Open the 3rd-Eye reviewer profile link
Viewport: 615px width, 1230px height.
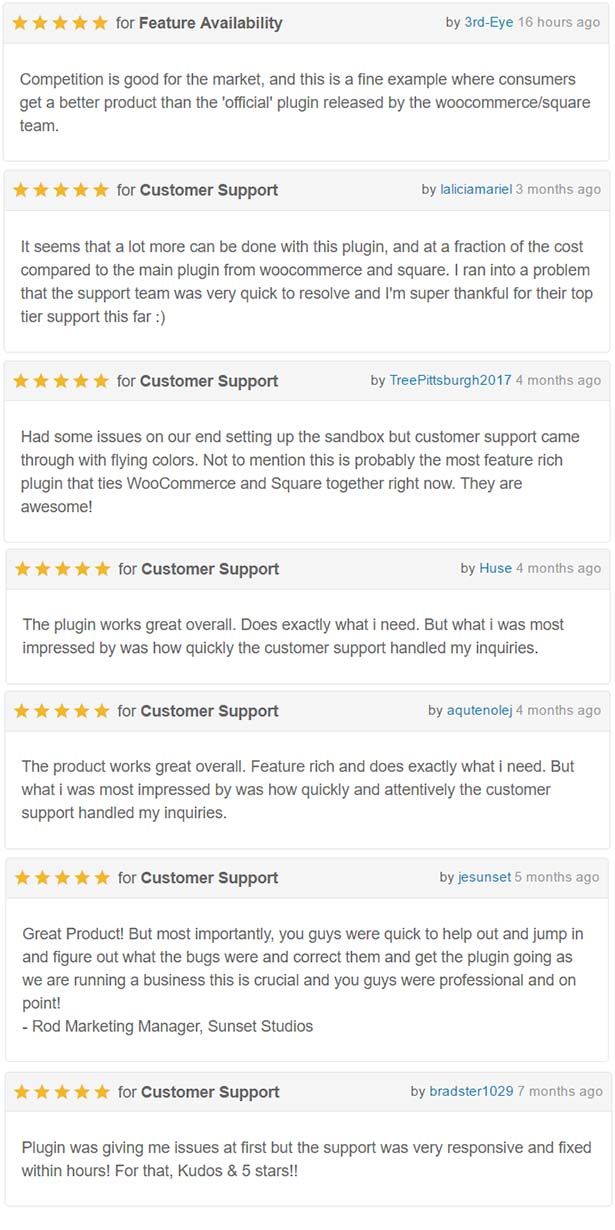488,22
